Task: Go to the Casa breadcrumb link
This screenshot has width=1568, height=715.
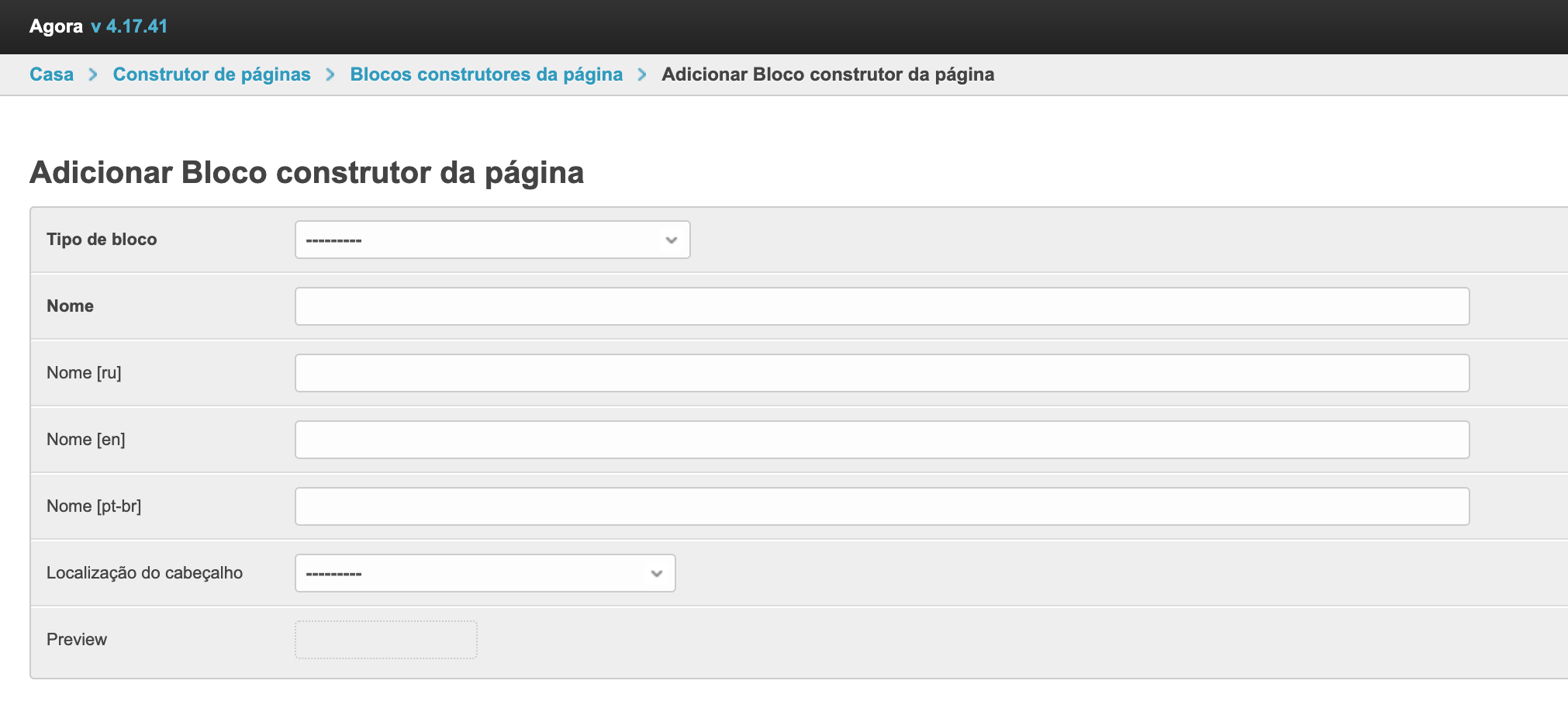Action: (51, 74)
